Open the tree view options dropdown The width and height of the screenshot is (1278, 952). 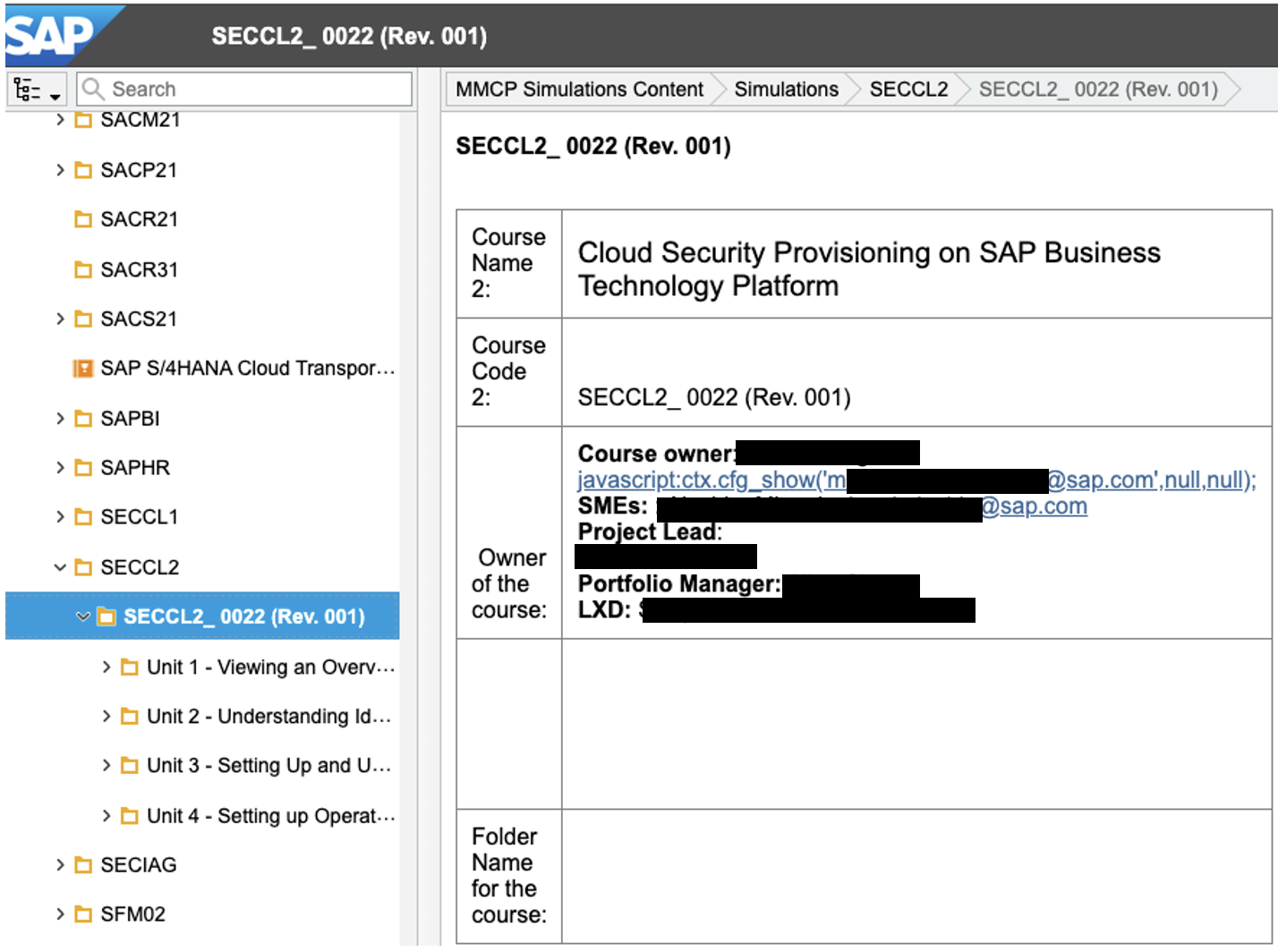[x=37, y=89]
